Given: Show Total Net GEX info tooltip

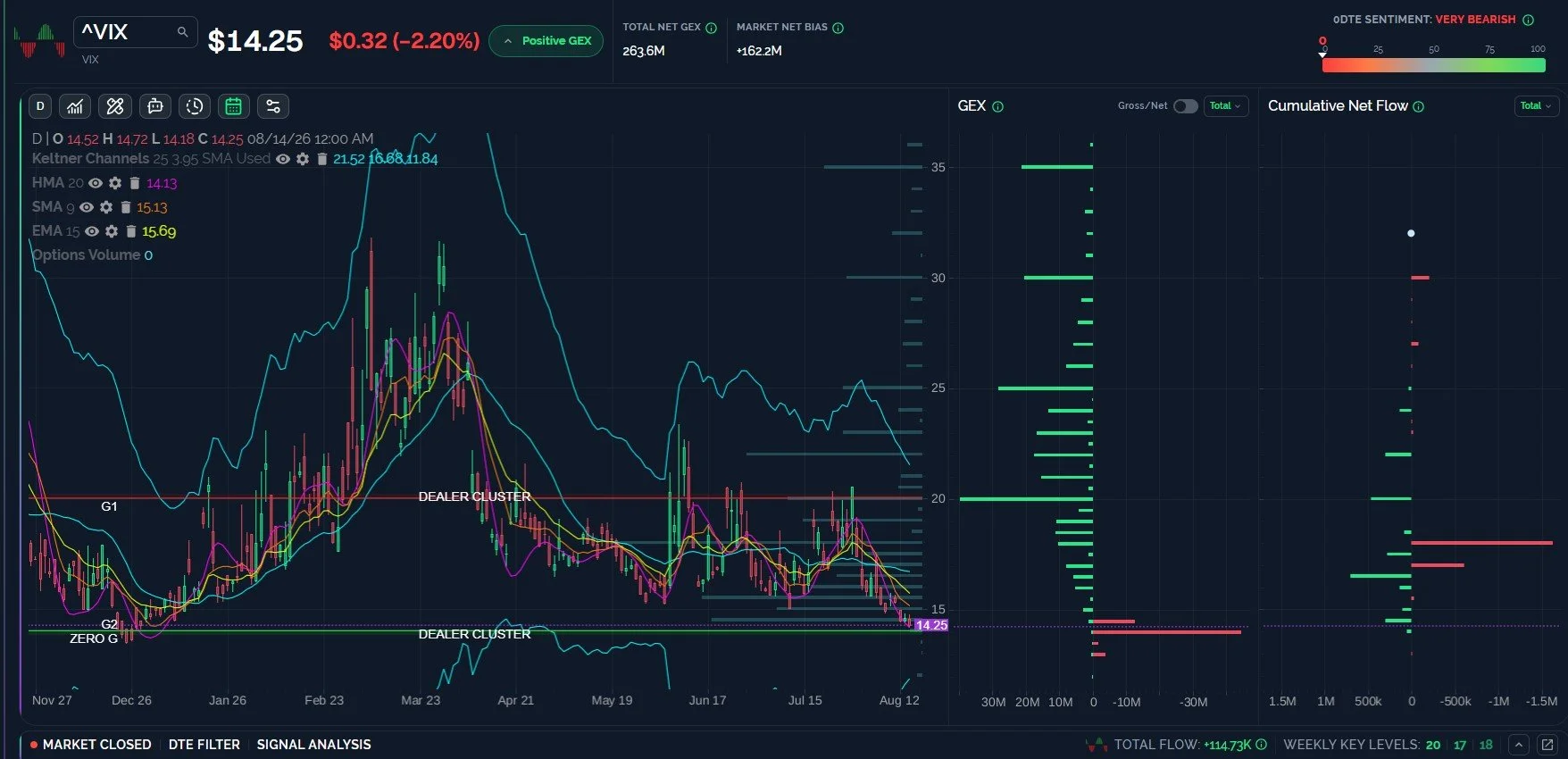Looking at the screenshot, I should (712, 28).
